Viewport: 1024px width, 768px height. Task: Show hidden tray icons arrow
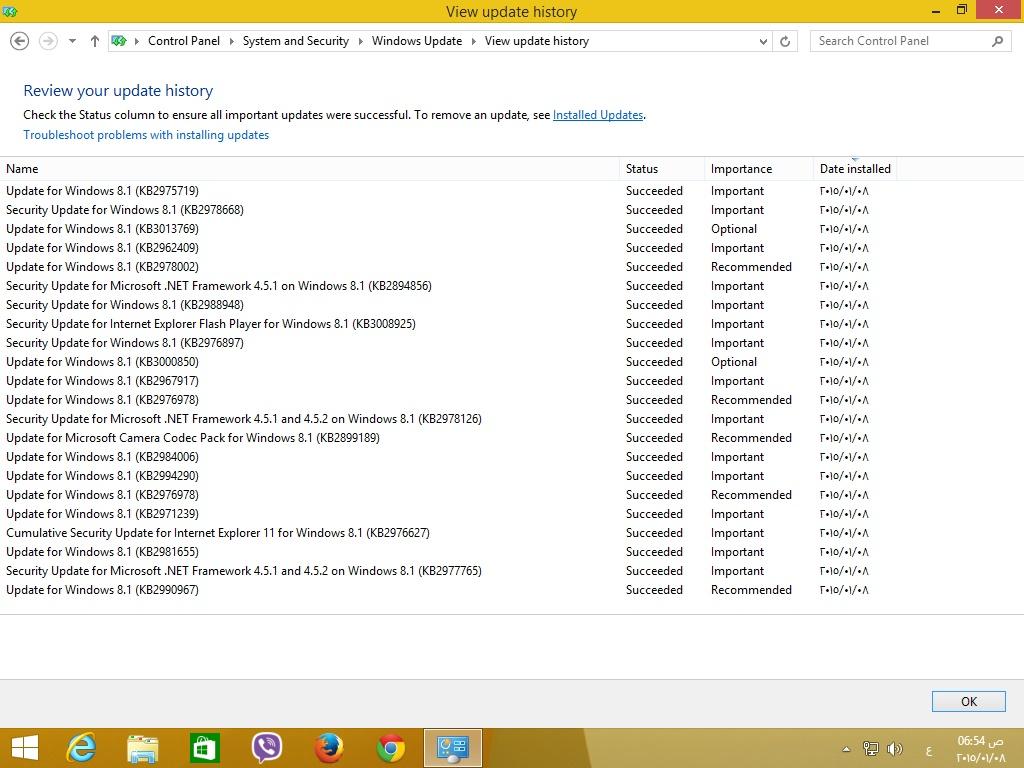click(846, 749)
